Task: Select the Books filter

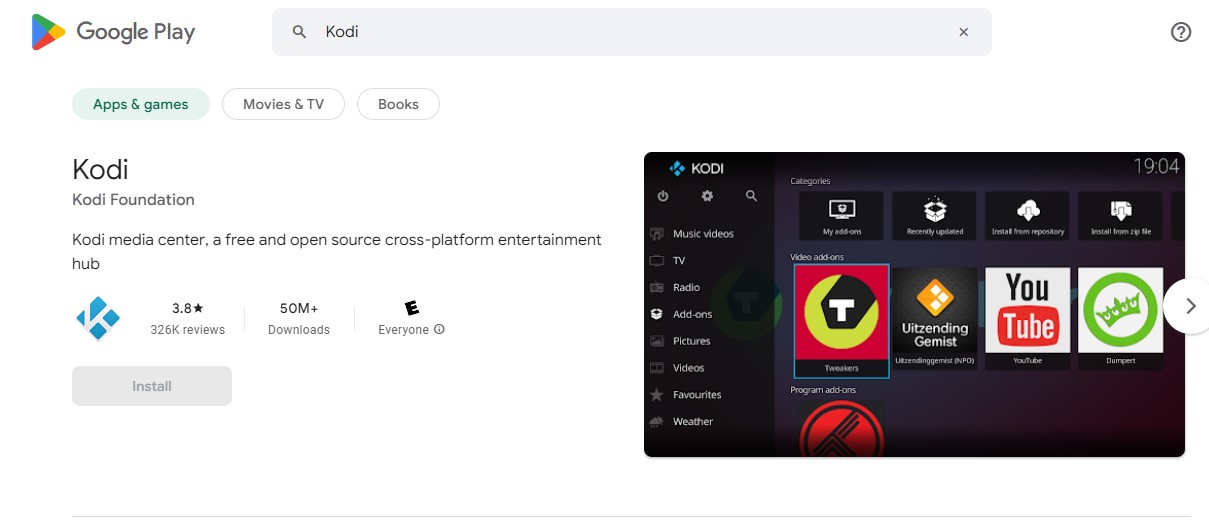Action: point(398,104)
